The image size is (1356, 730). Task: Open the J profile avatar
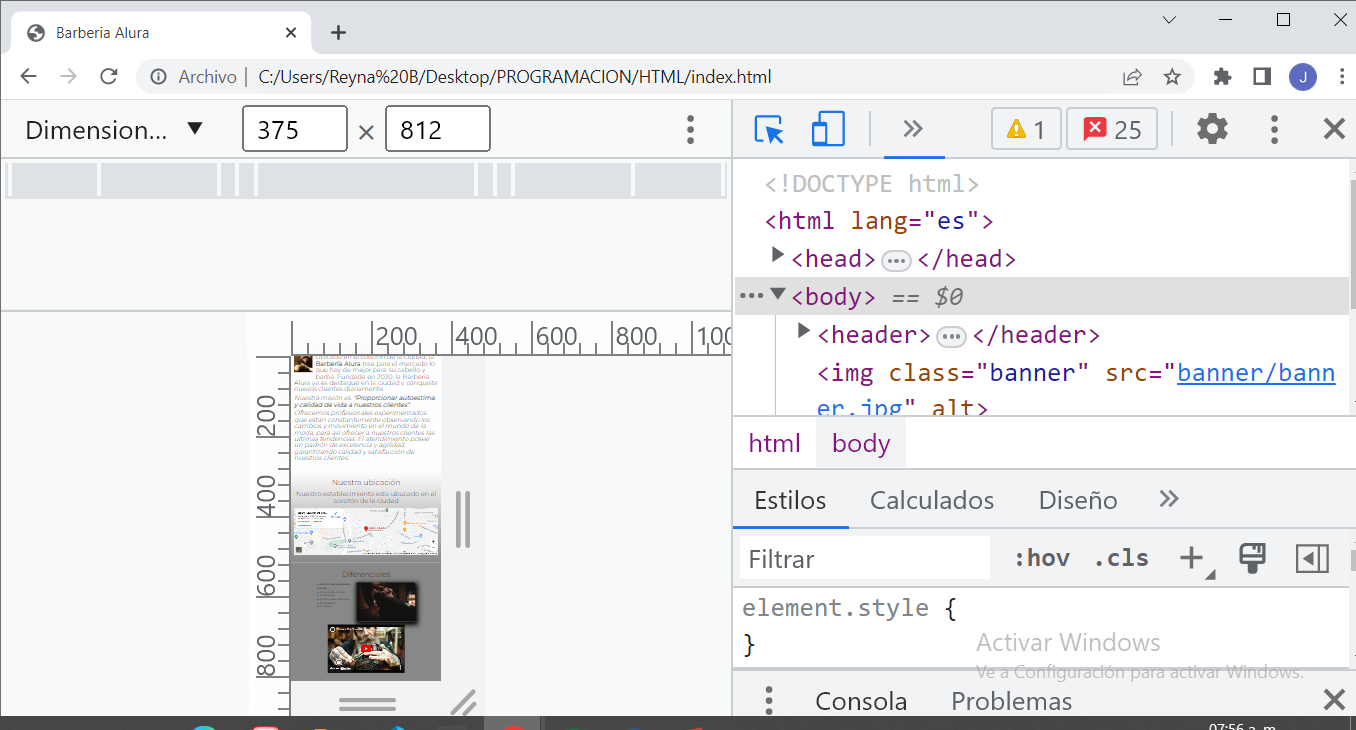[x=1302, y=77]
